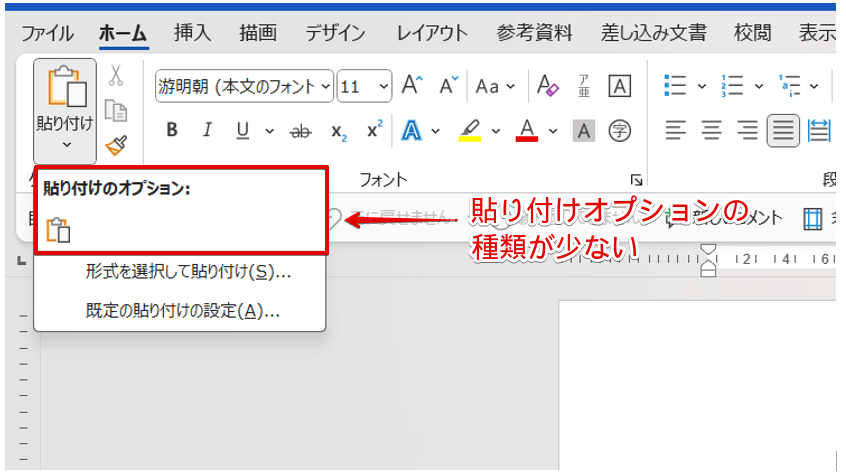Open bullet list dropdown arrow

coord(701,86)
